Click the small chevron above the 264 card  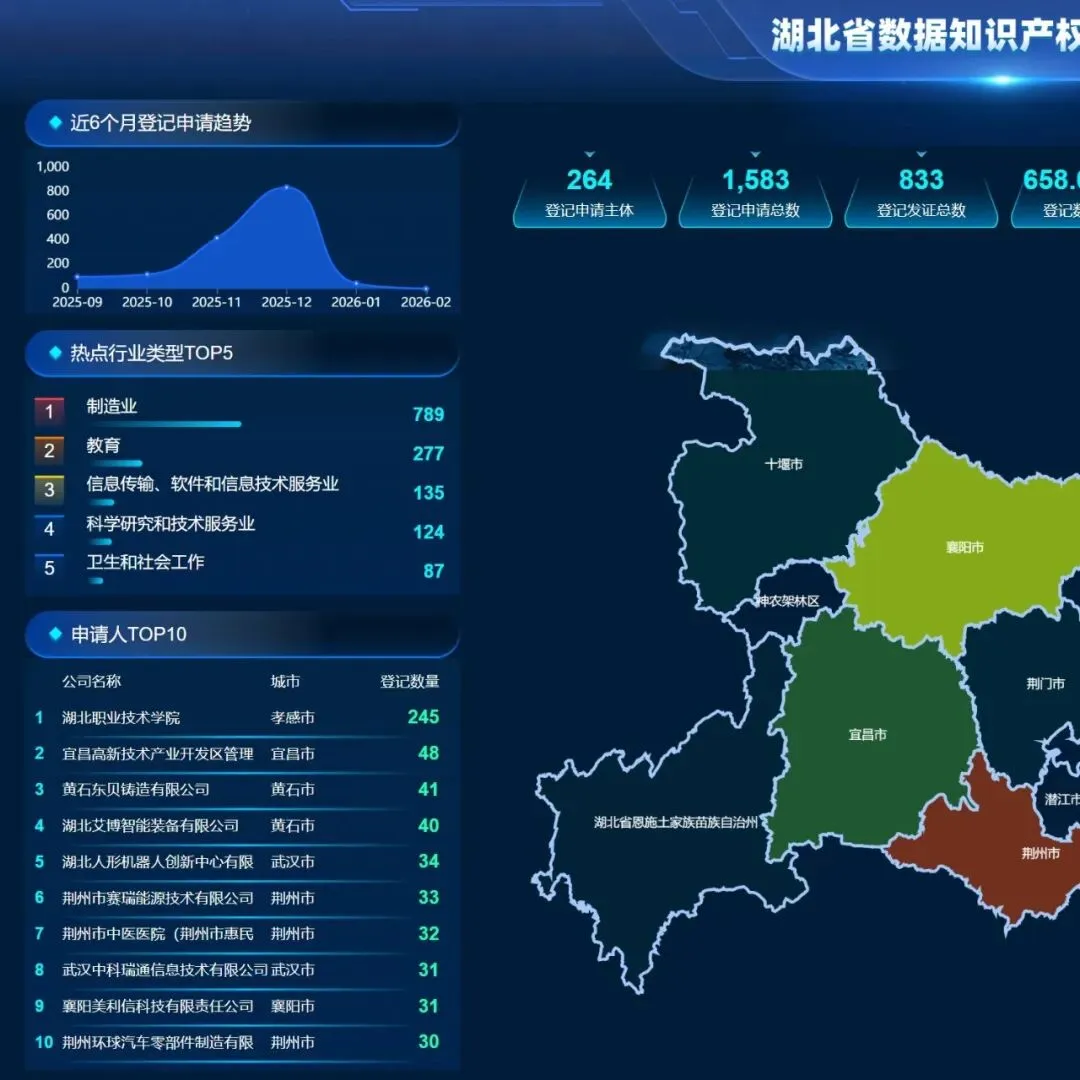click(590, 154)
